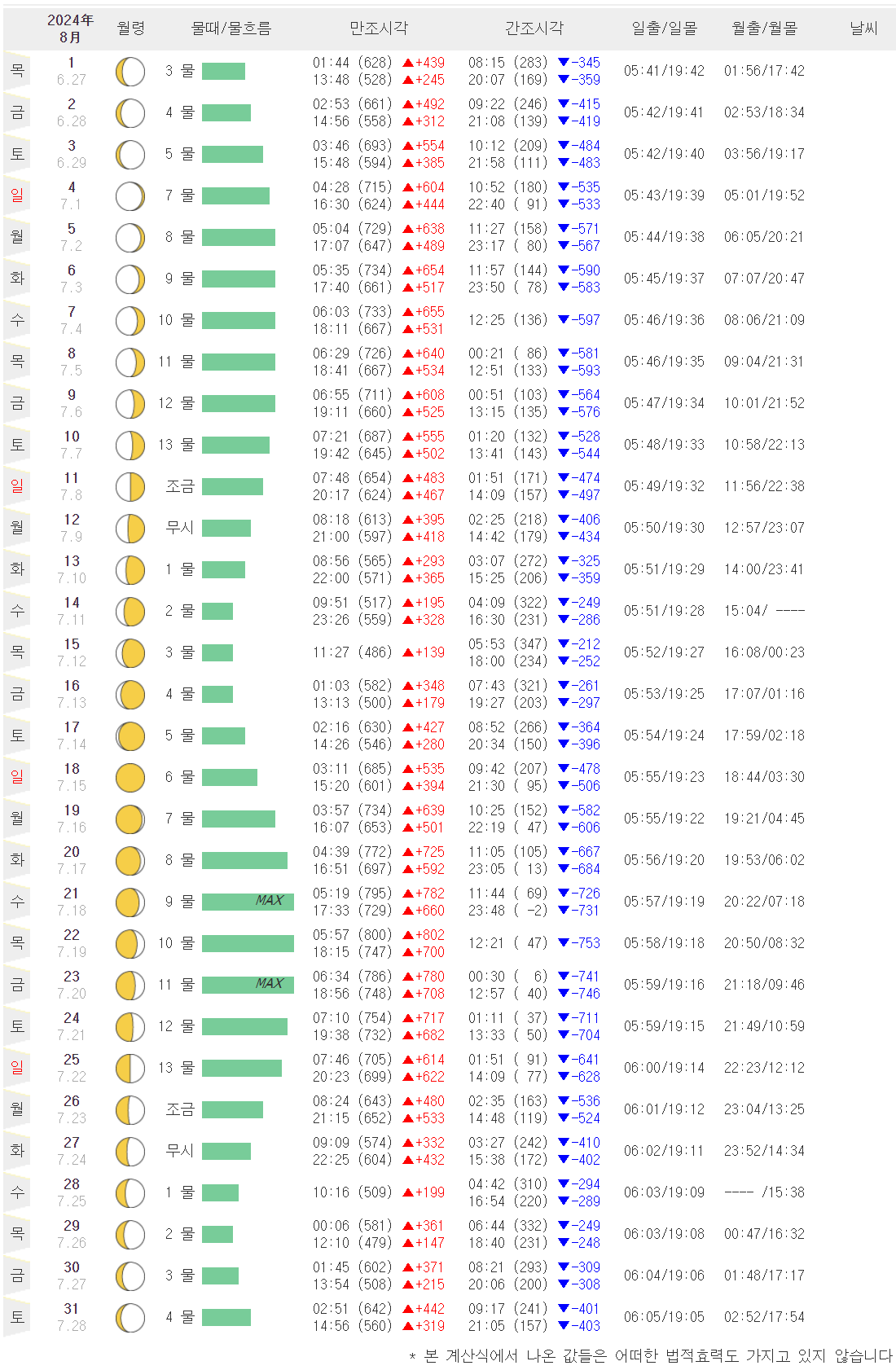
Task: Select the 토 weekday tab for August 31
Action: [x=17, y=1318]
